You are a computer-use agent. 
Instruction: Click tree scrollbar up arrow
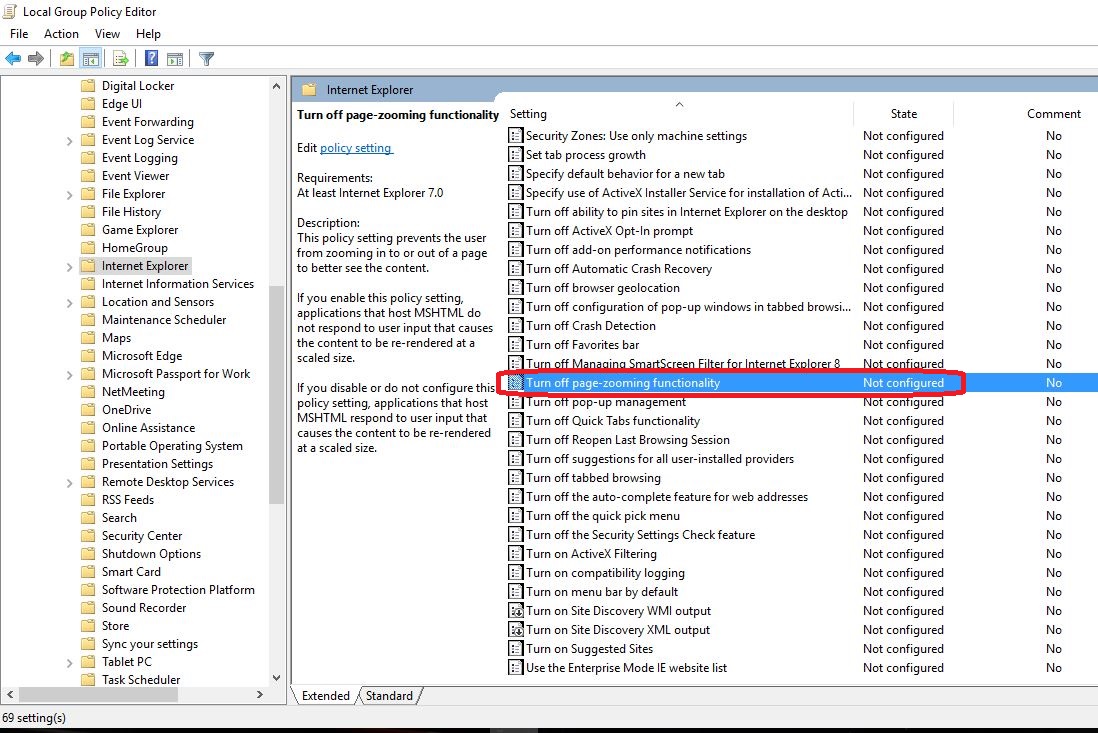coord(276,87)
